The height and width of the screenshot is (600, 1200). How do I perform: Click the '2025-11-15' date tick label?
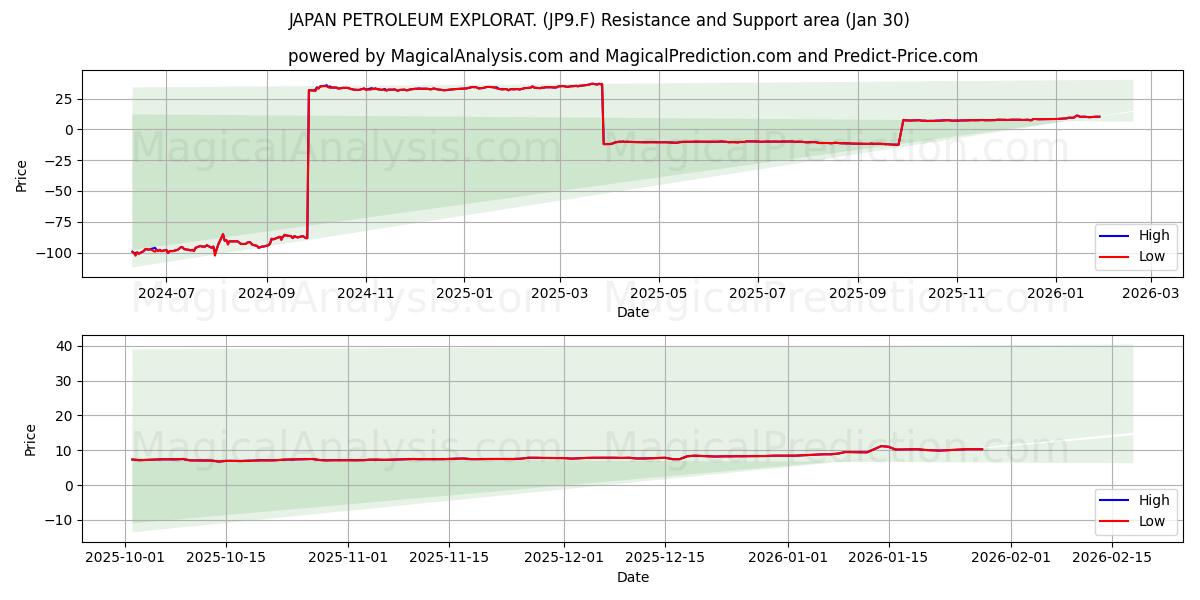[449, 559]
